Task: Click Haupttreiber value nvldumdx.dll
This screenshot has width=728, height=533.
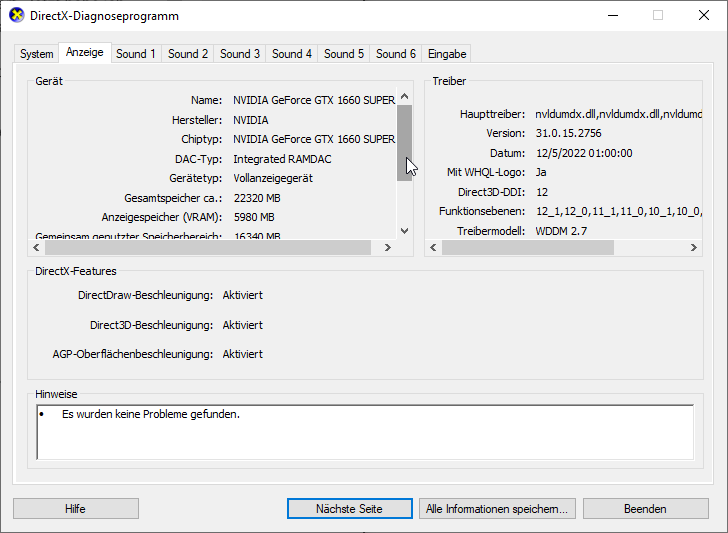Action: click(x=618, y=114)
